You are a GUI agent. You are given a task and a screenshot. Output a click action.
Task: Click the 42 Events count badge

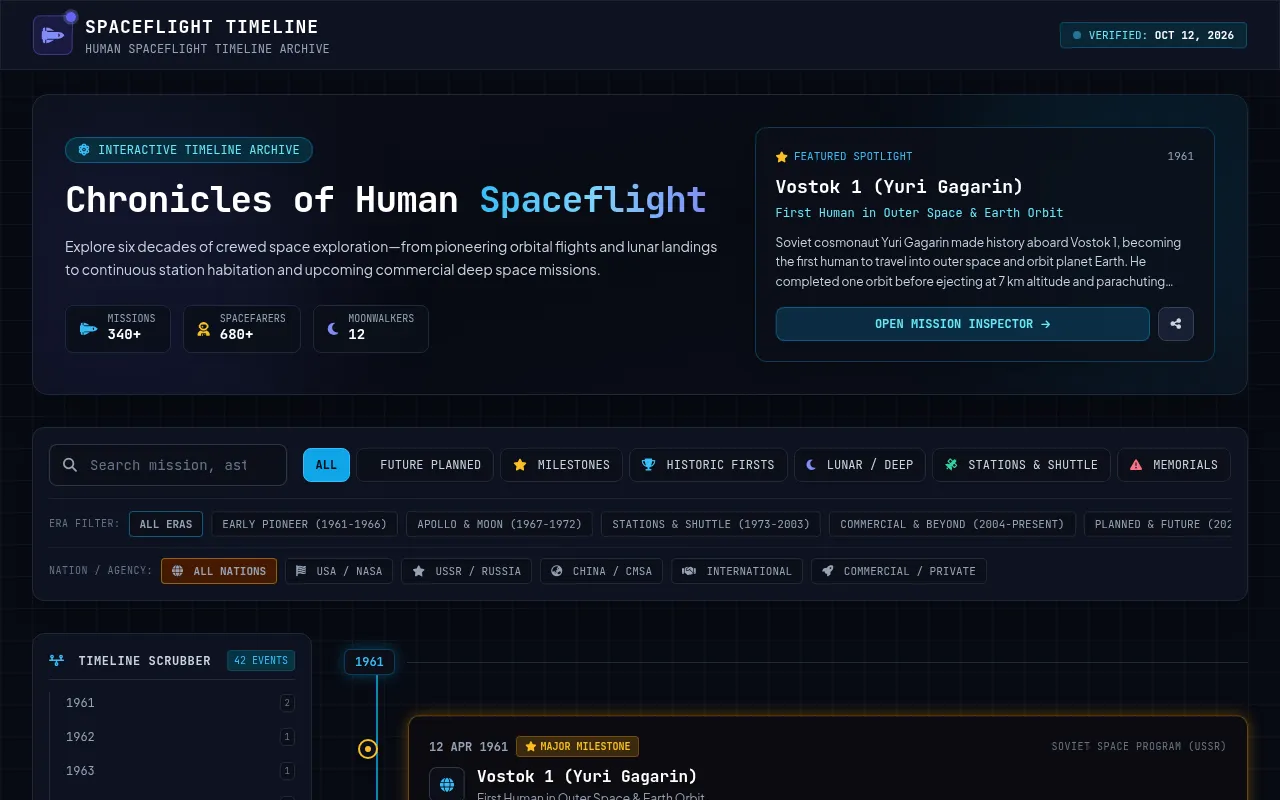[261, 660]
